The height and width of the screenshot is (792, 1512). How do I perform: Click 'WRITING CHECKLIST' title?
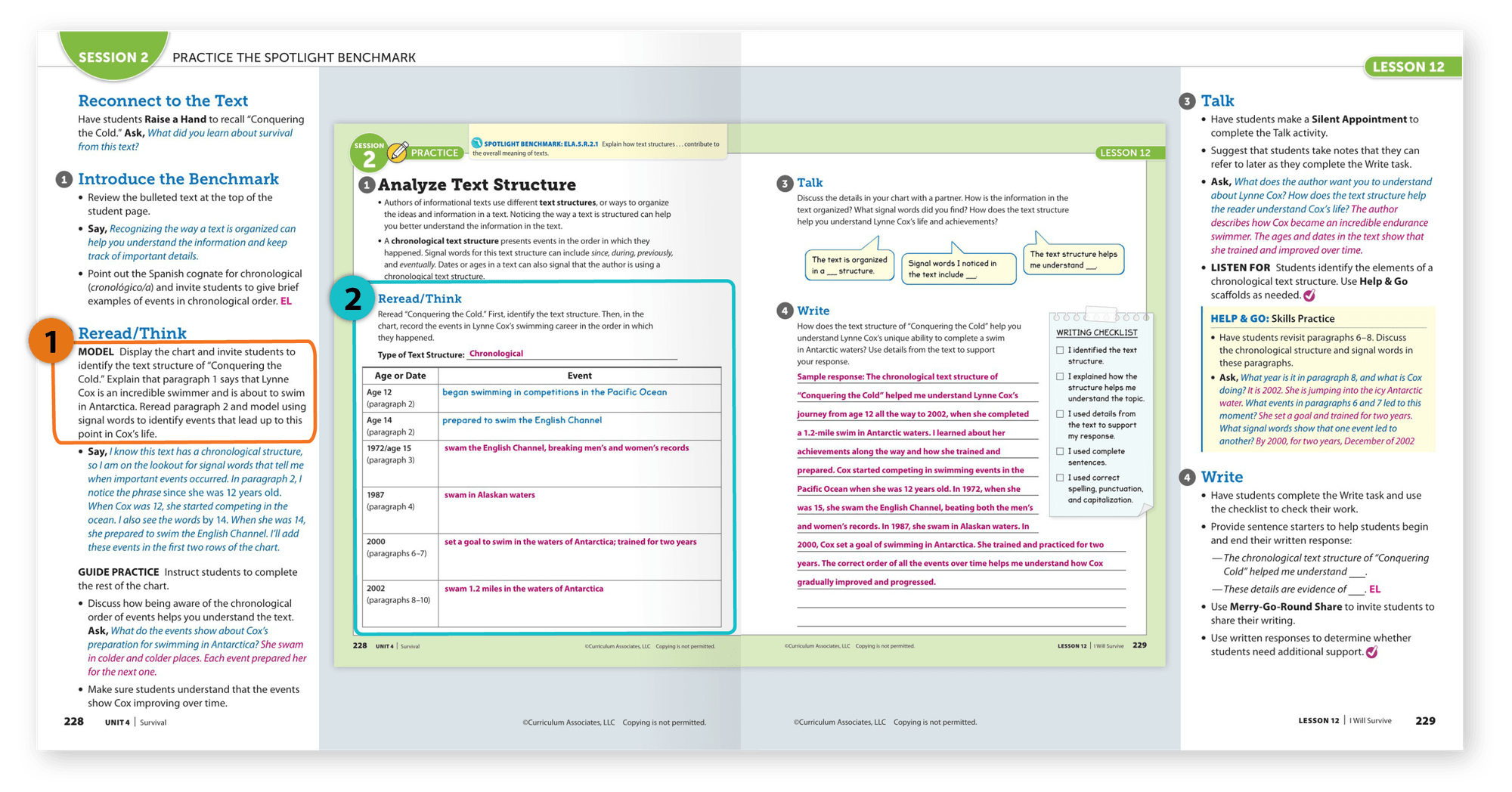point(1096,333)
